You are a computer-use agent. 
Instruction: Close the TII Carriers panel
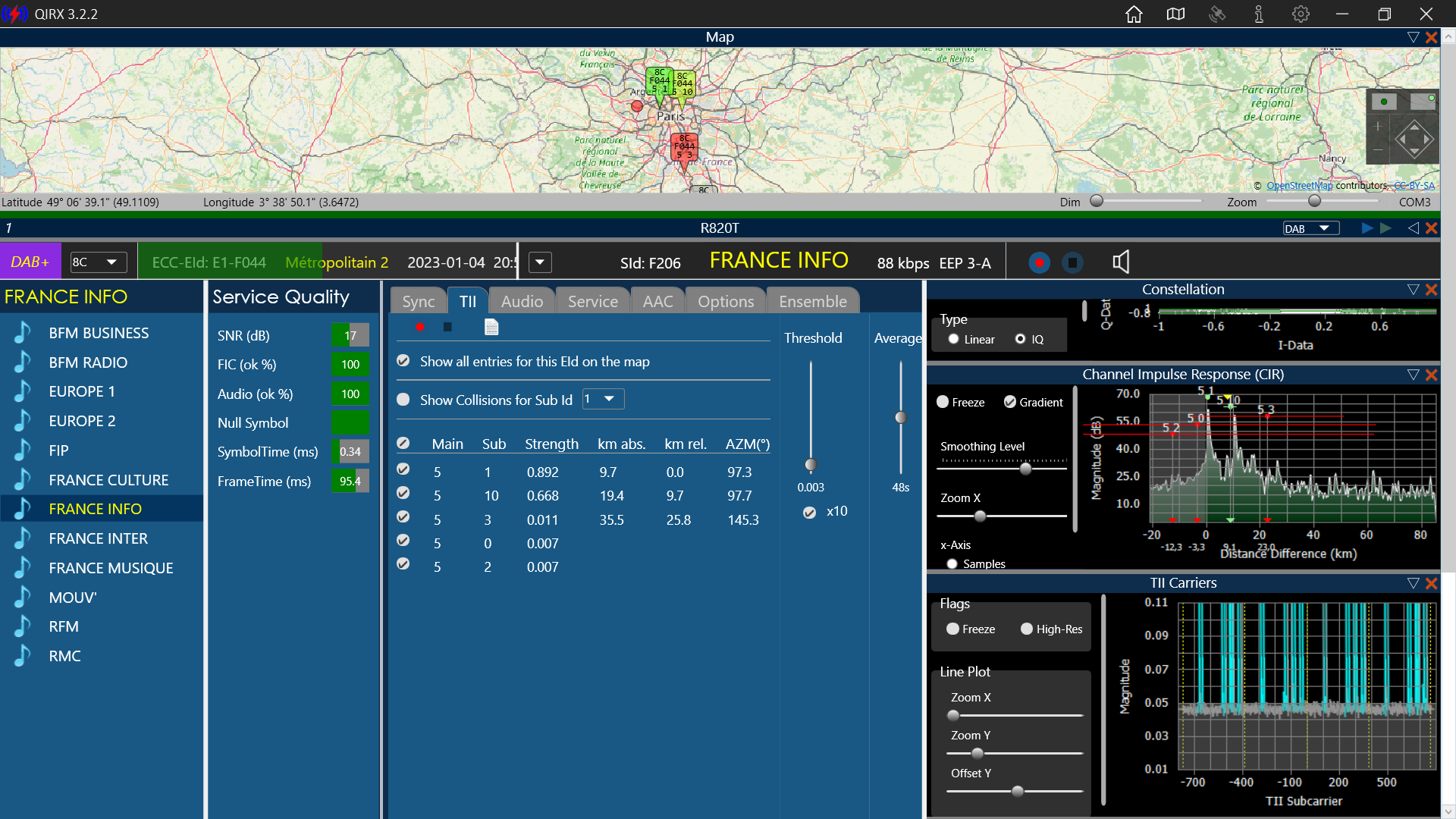pyautogui.click(x=1431, y=583)
